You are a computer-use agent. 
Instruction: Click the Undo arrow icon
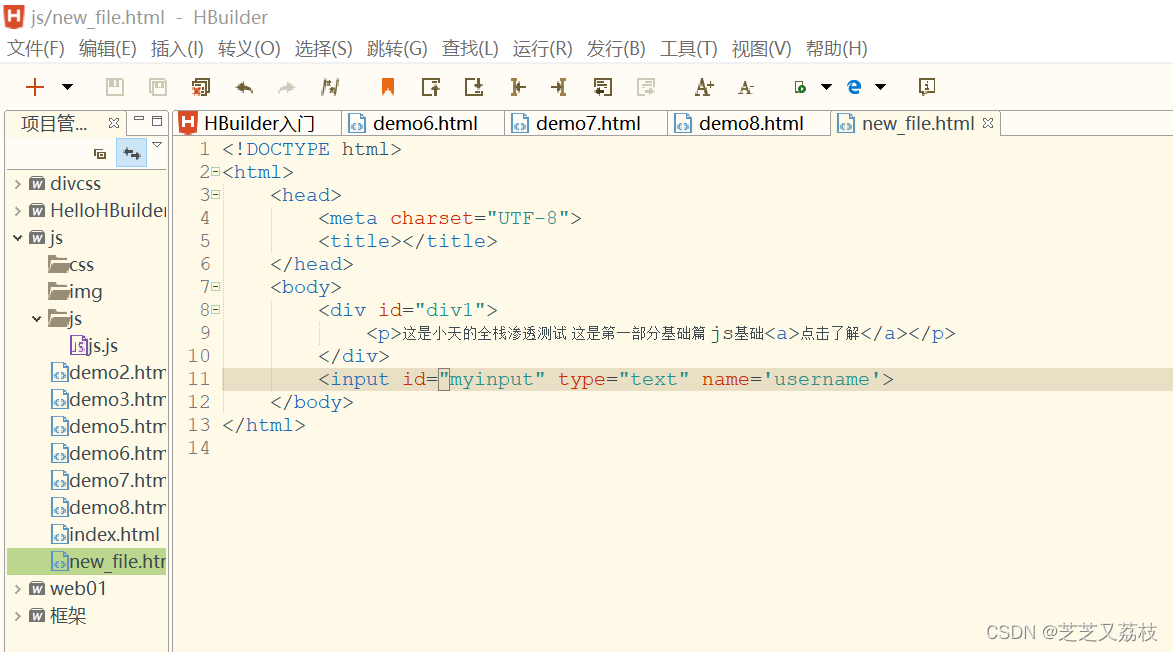pyautogui.click(x=244, y=87)
